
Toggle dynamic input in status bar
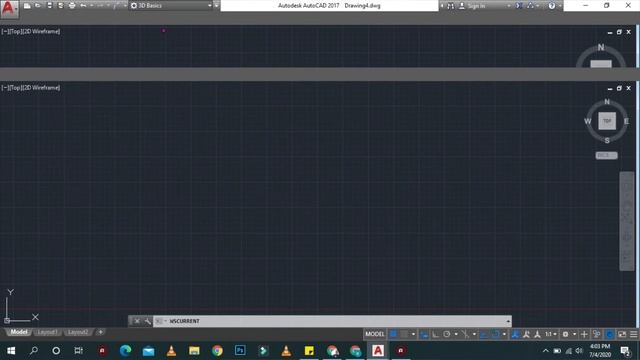pos(424,334)
